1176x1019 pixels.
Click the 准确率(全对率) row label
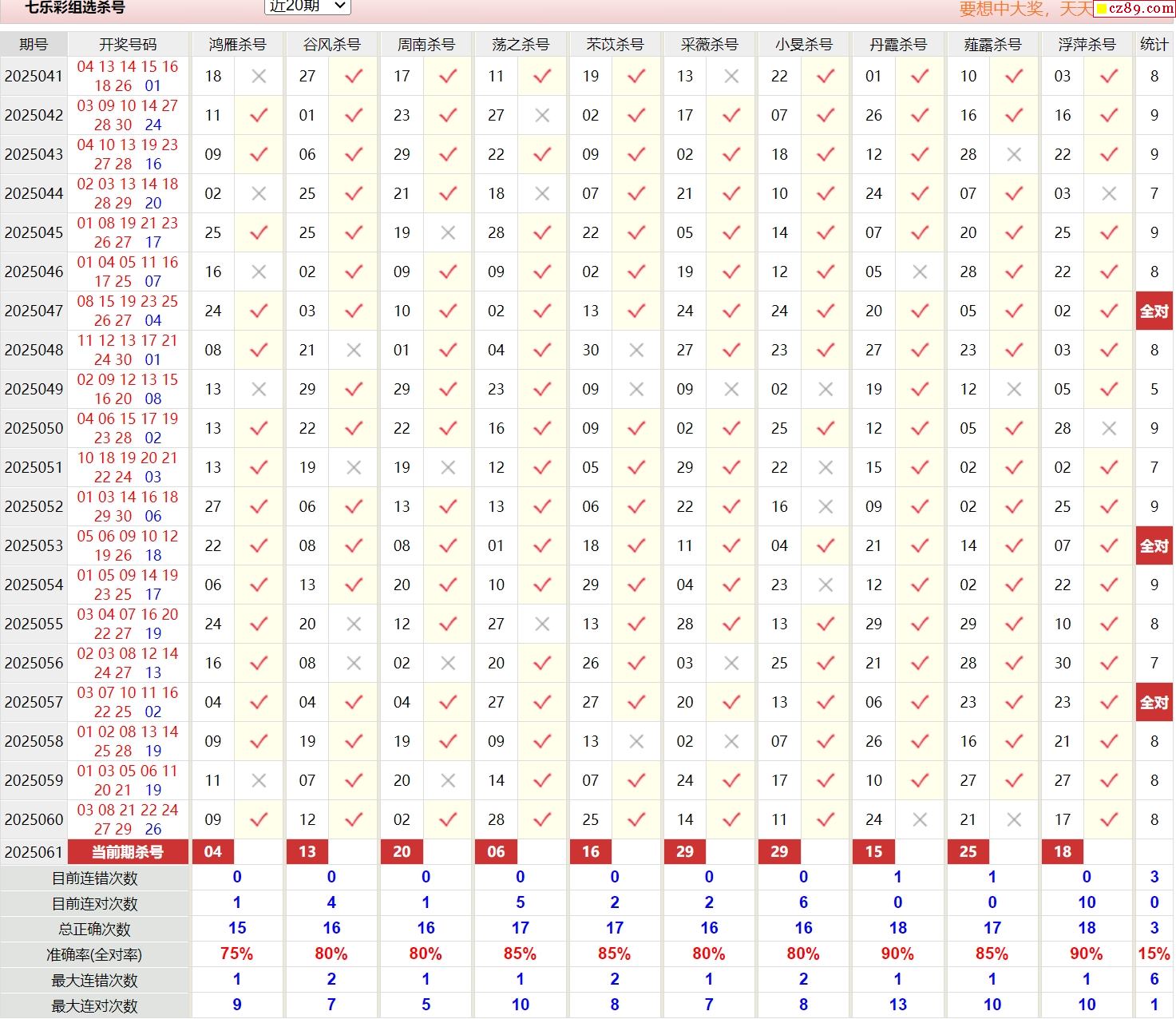tap(95, 955)
